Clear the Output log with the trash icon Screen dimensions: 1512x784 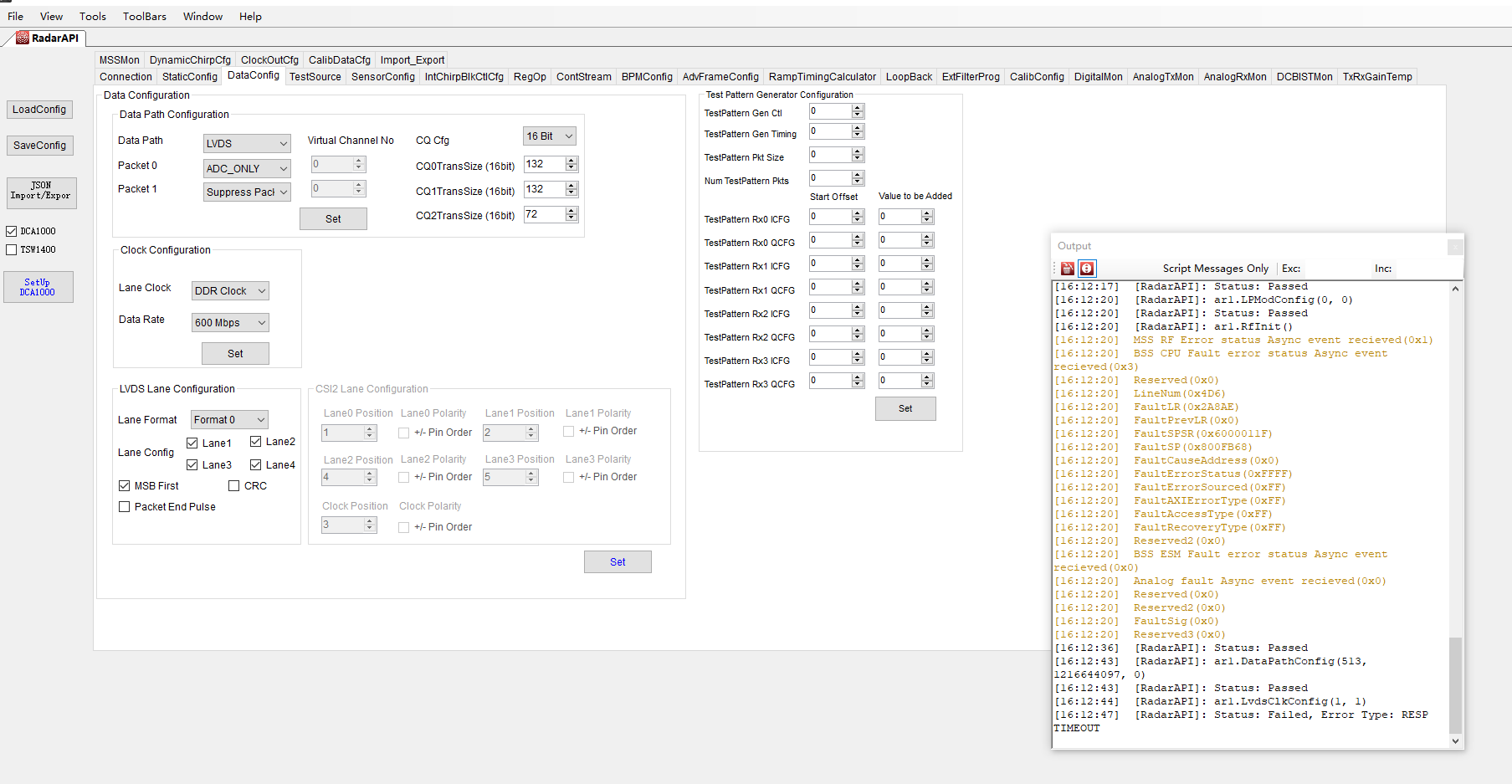(1067, 269)
